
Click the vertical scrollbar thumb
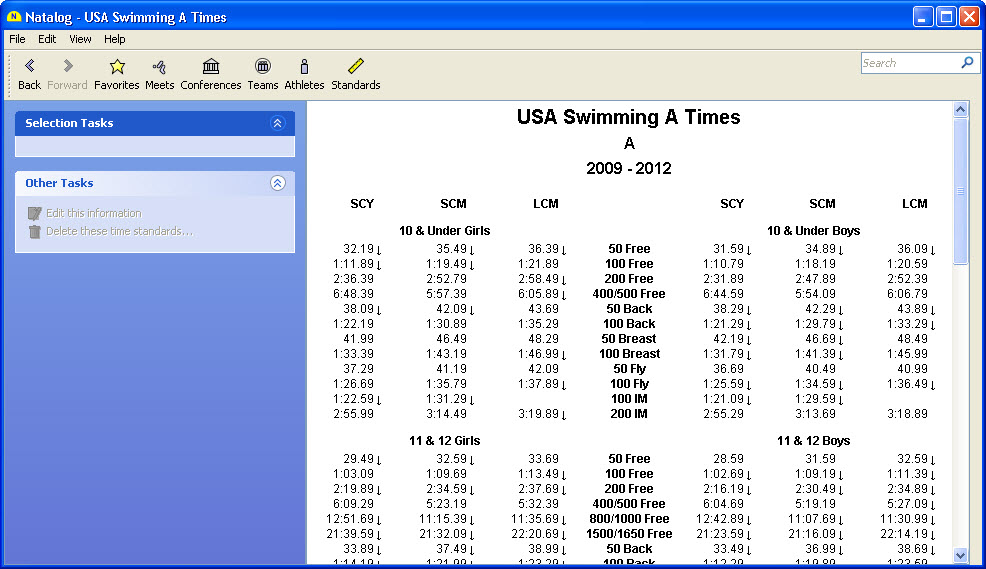(x=961, y=190)
